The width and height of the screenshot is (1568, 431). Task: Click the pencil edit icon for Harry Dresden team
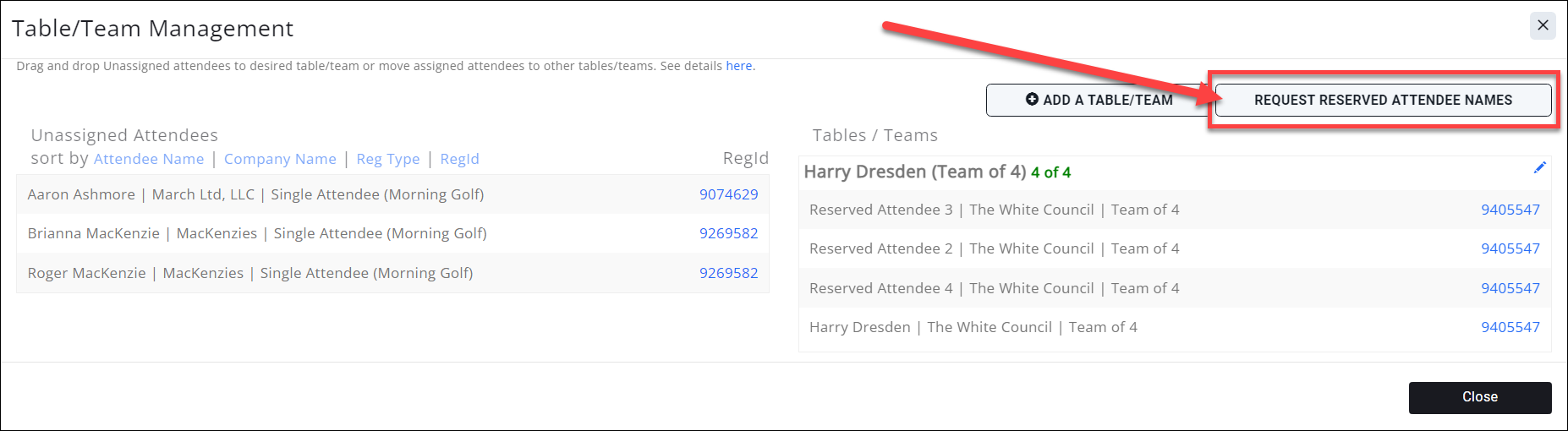click(1539, 167)
